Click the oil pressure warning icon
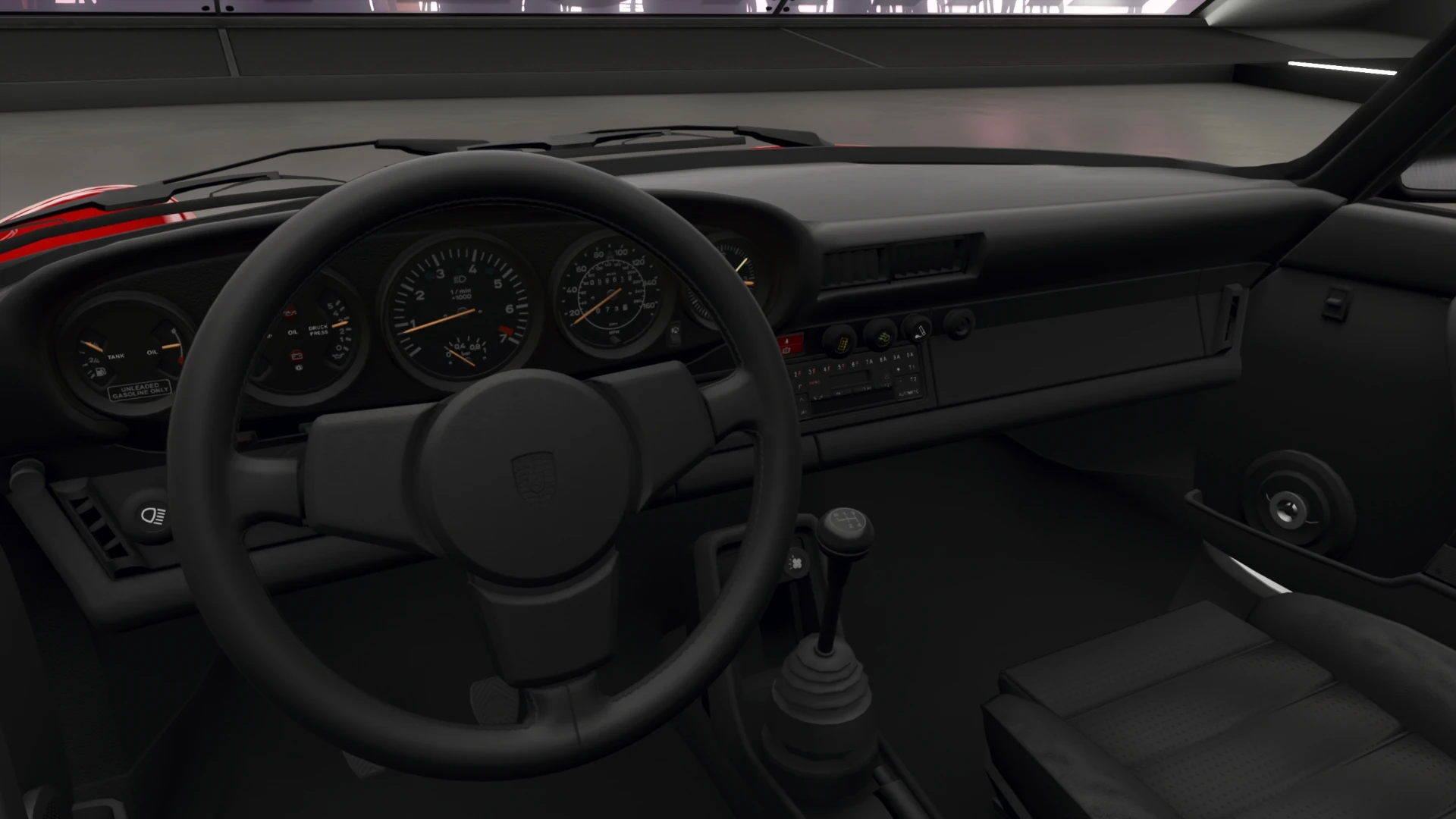 [290, 313]
